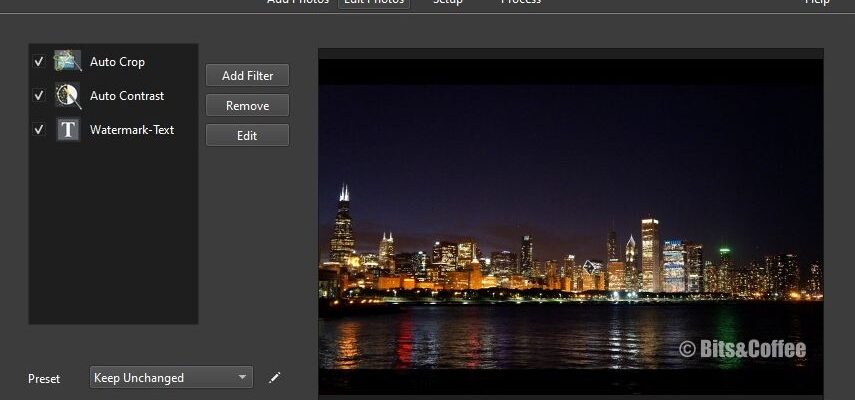Select the Watermark-Text label

(x=132, y=130)
